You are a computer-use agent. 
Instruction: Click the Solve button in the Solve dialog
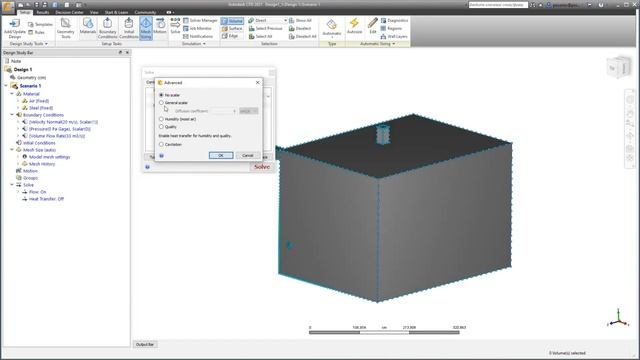tap(262, 167)
